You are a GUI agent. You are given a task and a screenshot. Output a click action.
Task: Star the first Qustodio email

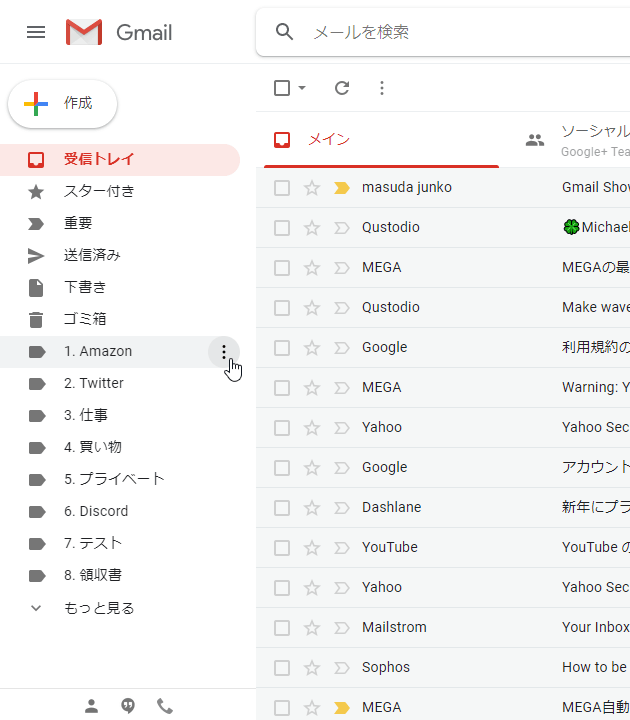coord(312,228)
